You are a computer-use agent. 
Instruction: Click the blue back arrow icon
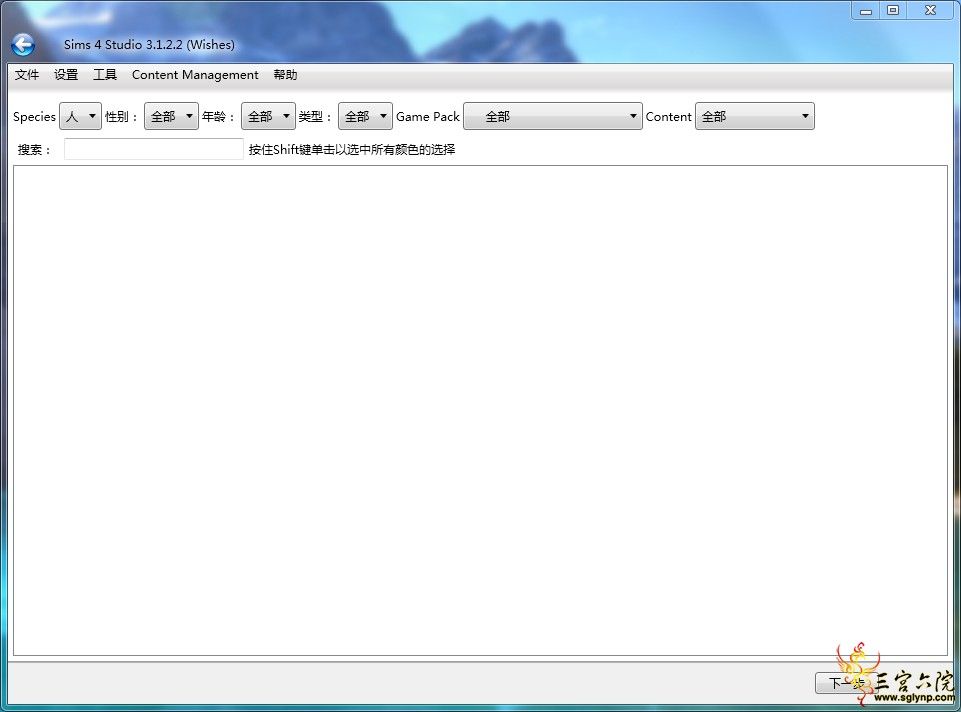23,45
